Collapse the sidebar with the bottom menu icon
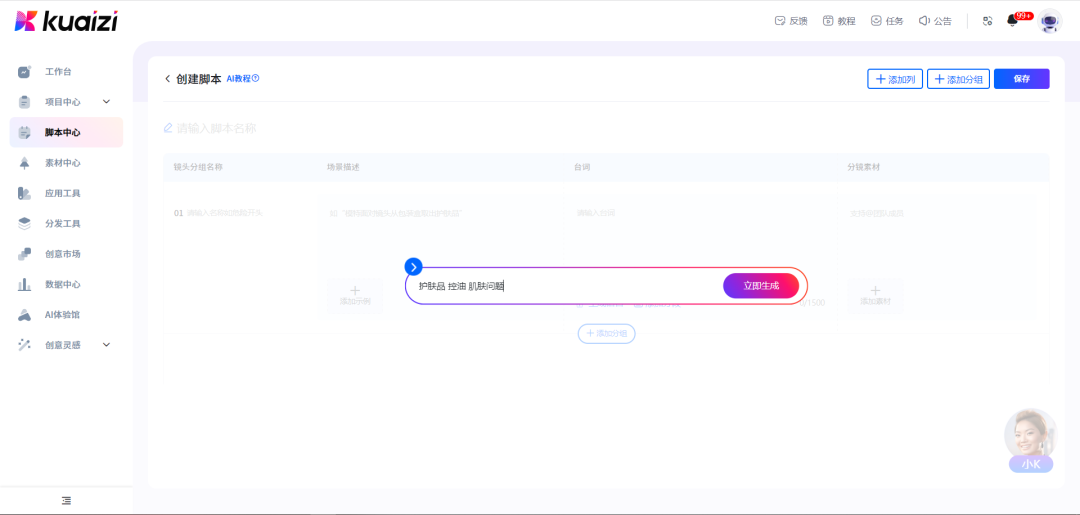 (66, 501)
